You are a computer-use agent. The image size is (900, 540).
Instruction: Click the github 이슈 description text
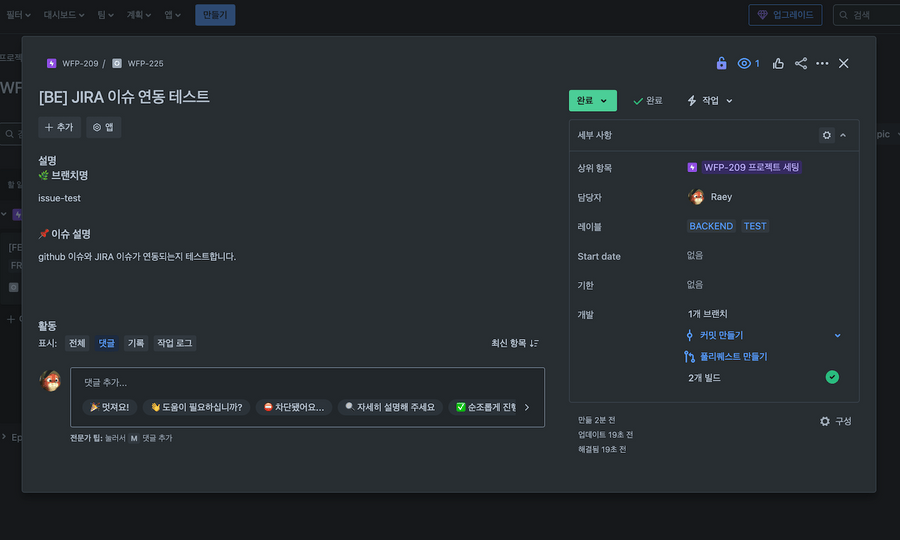coord(137,257)
